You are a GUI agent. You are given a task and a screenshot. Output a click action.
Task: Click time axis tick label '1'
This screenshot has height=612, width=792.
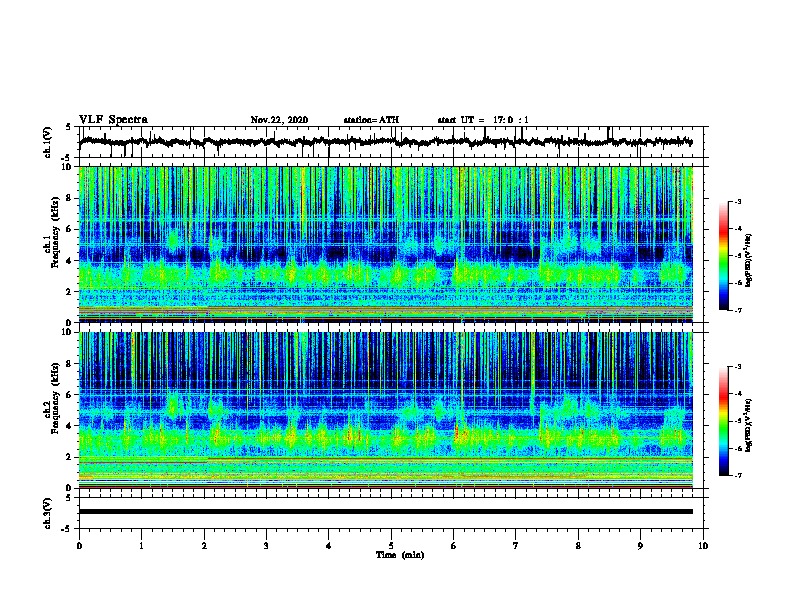(x=141, y=545)
